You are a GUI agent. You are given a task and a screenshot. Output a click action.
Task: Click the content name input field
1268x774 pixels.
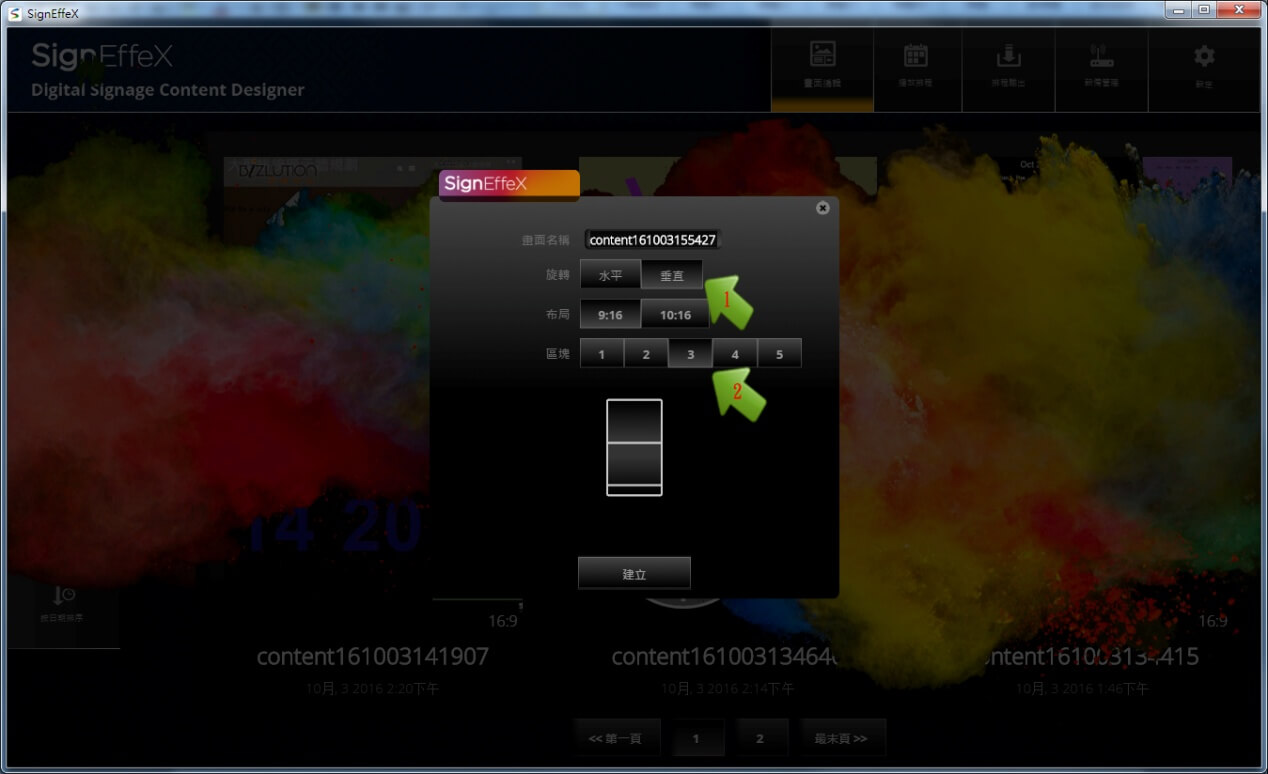tap(652, 240)
